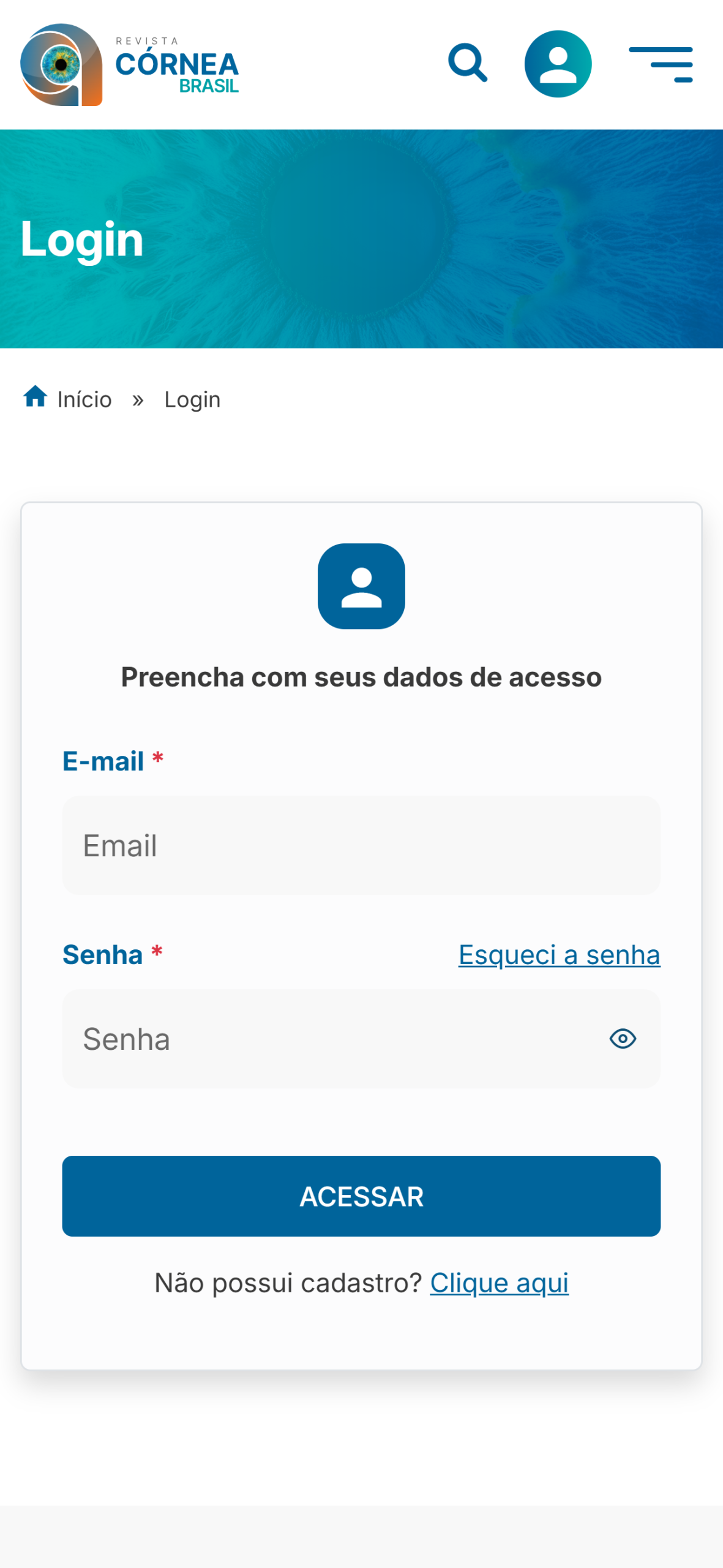Click the Login banner heading
Viewport: 723px width, 1568px height.
point(82,239)
